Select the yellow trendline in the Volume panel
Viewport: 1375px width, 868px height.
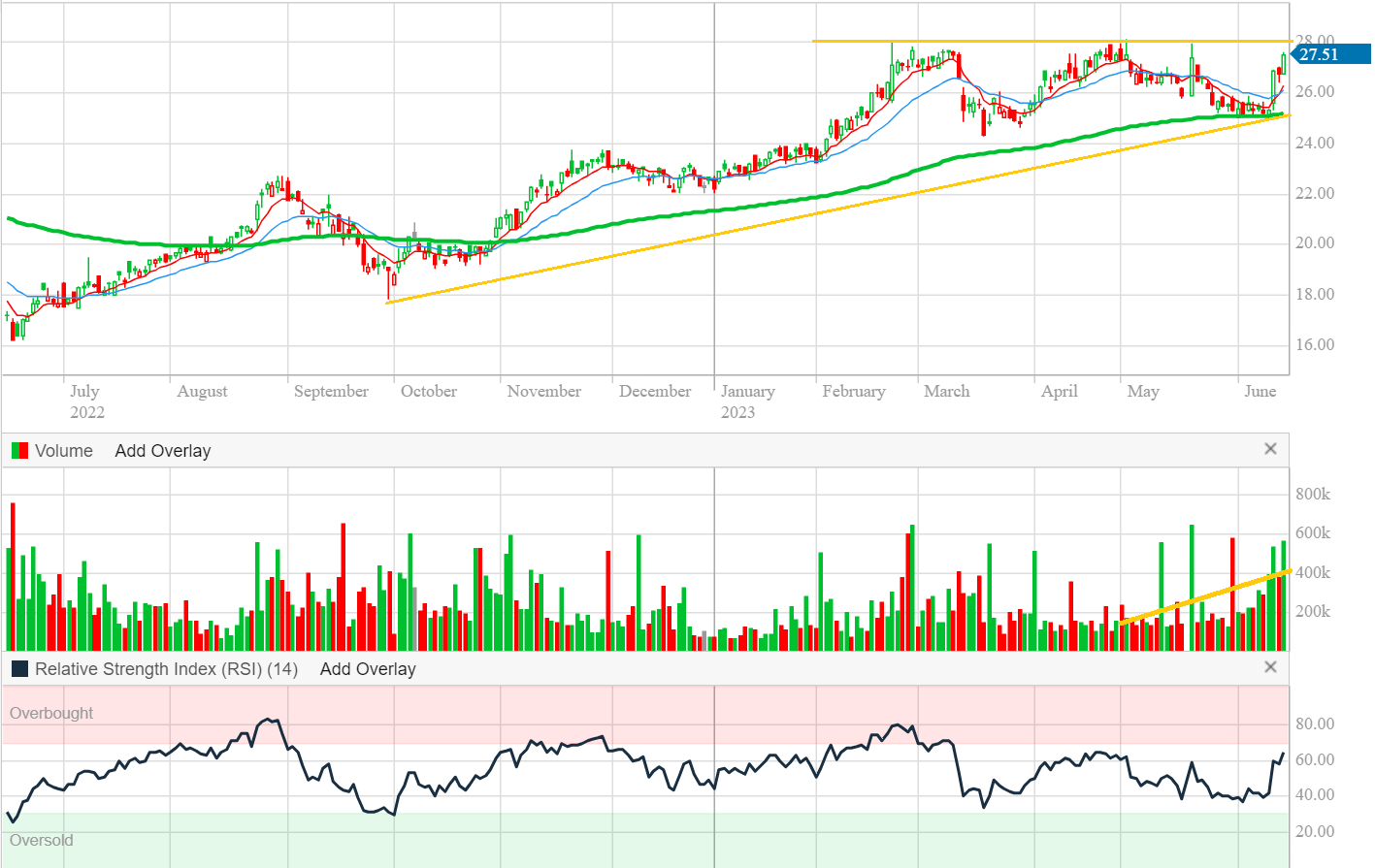pos(1203,596)
